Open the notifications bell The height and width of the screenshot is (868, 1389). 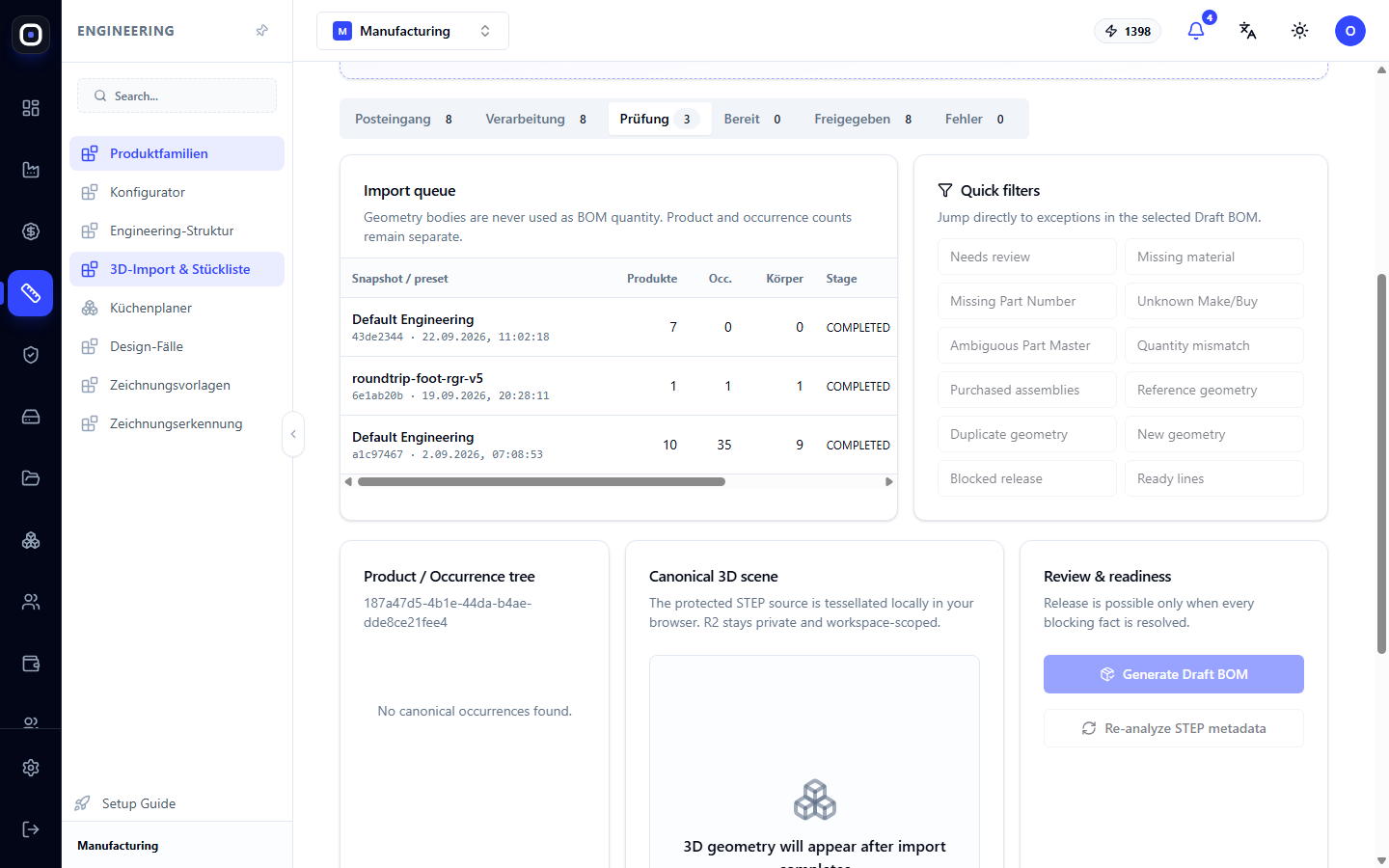tap(1196, 31)
